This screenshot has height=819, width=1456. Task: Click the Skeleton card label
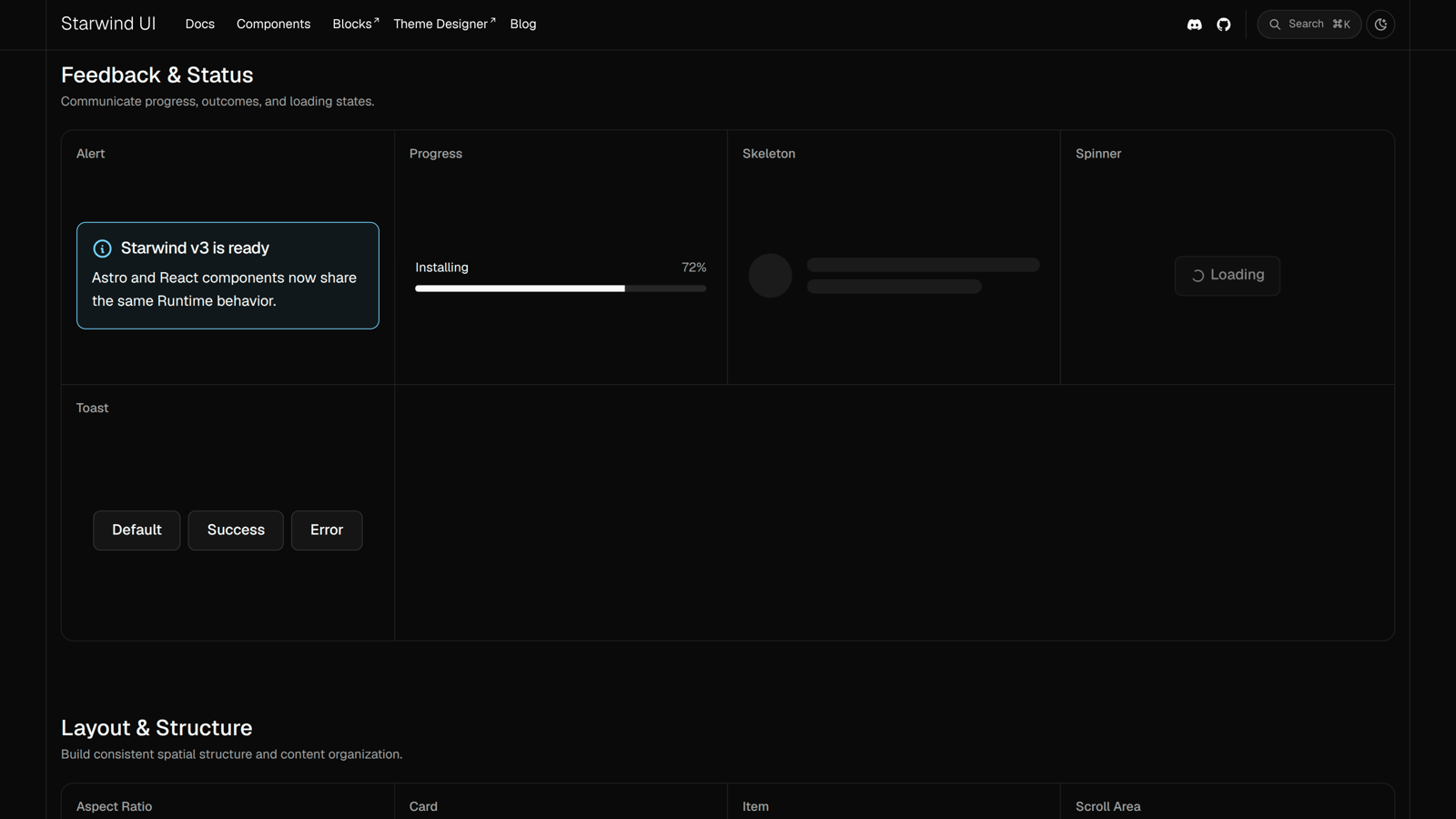[x=769, y=154]
